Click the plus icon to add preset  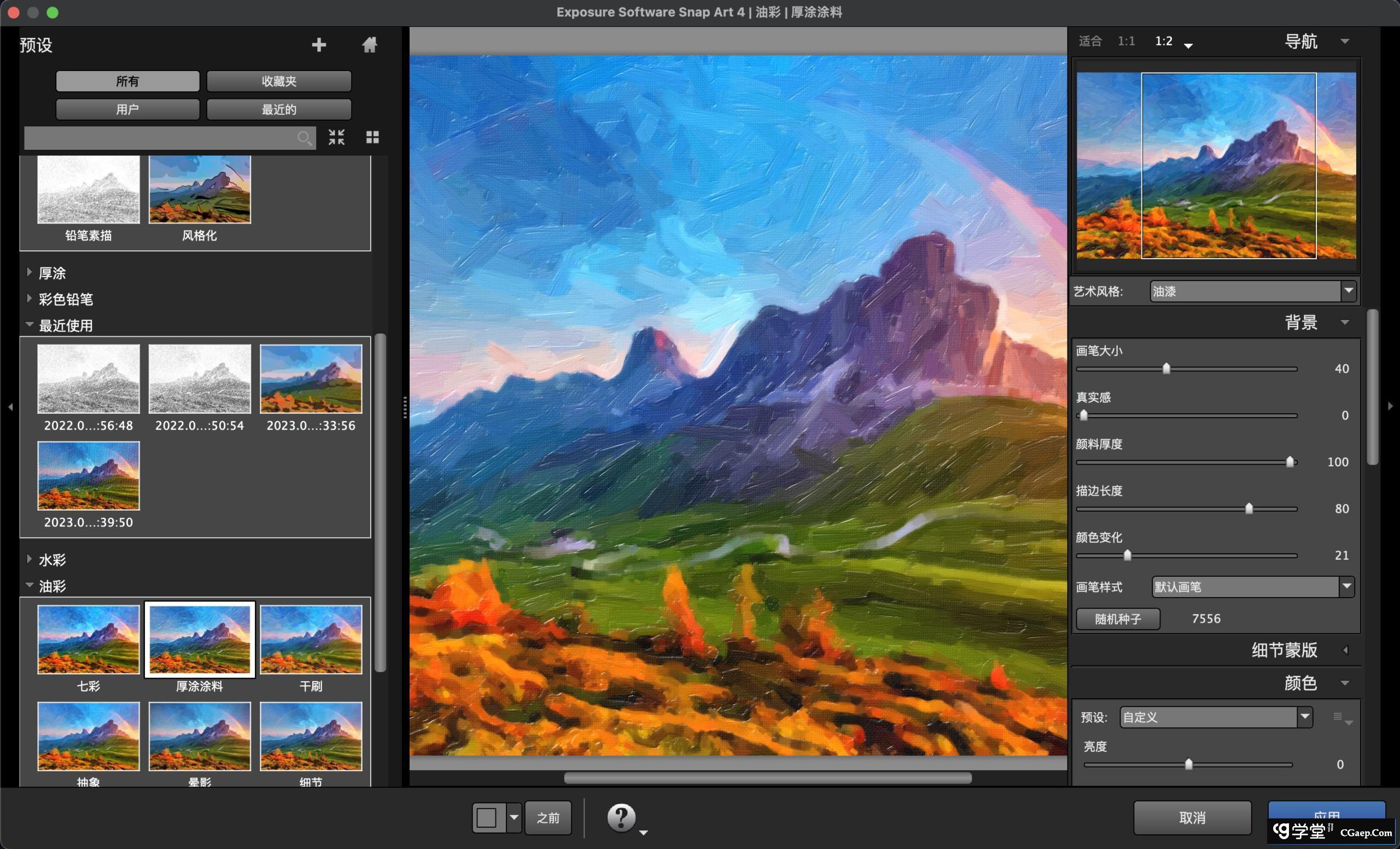click(319, 45)
